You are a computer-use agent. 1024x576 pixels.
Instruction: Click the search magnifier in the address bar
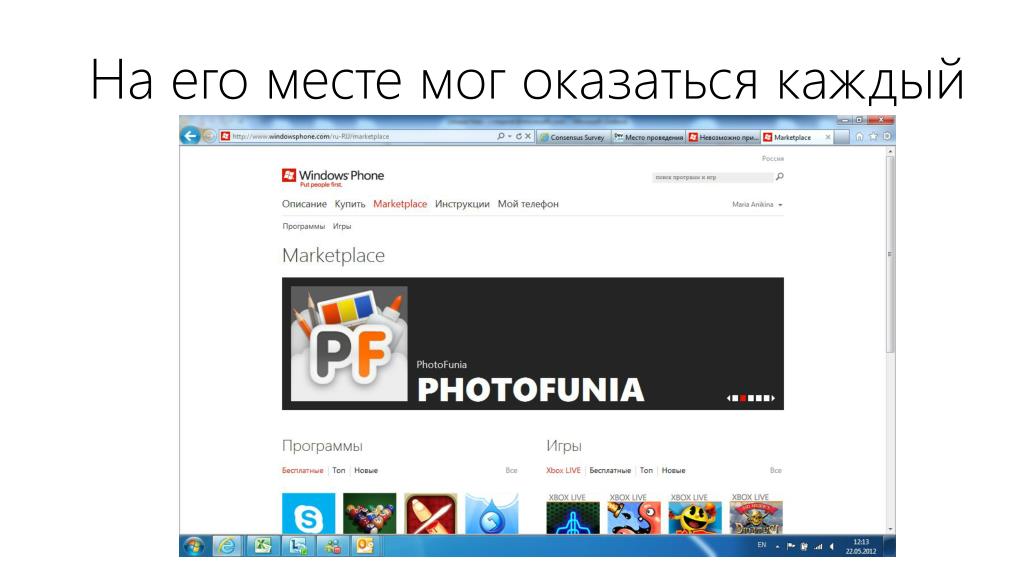(x=500, y=136)
